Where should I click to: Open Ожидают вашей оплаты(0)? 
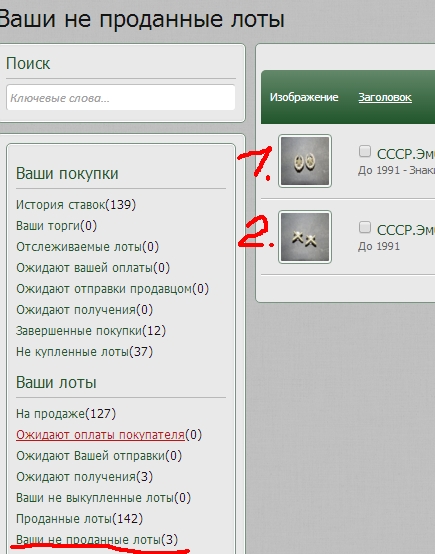[x=93, y=267]
